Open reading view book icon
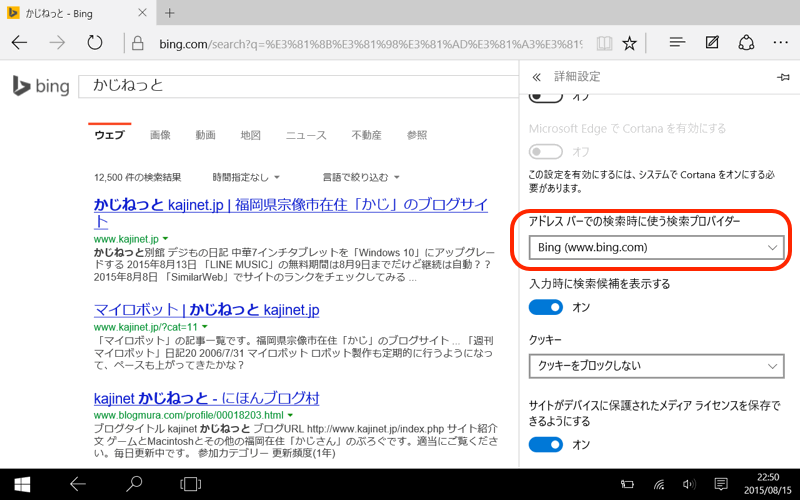The image size is (800, 500). (x=603, y=44)
